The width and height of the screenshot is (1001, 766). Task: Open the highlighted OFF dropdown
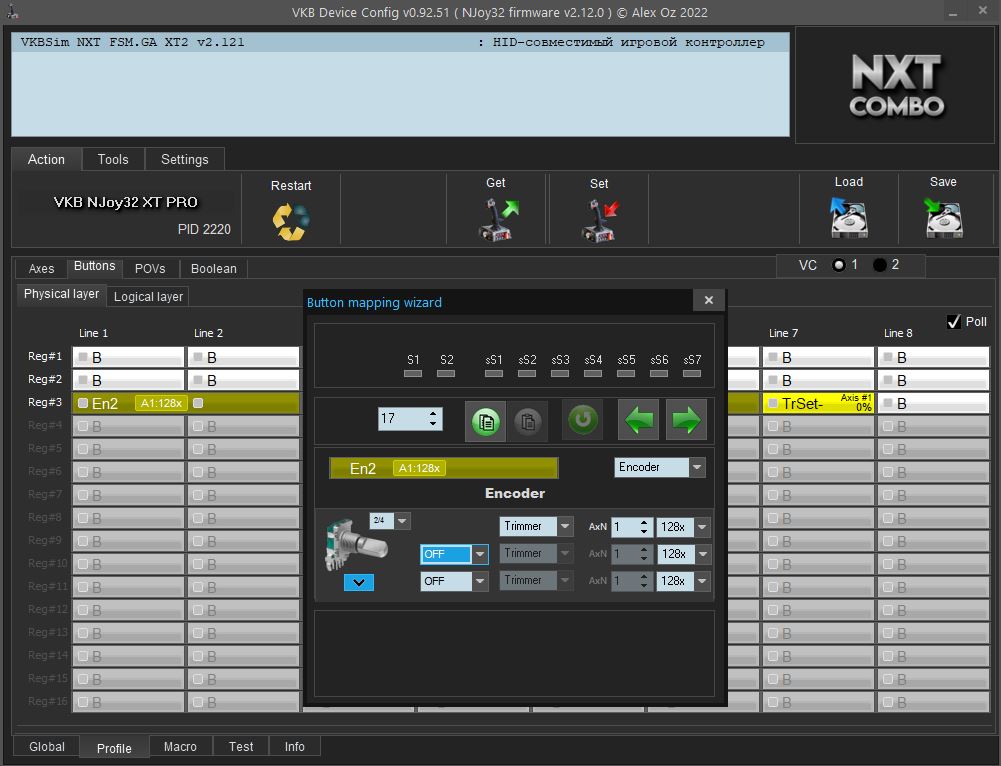(x=480, y=554)
